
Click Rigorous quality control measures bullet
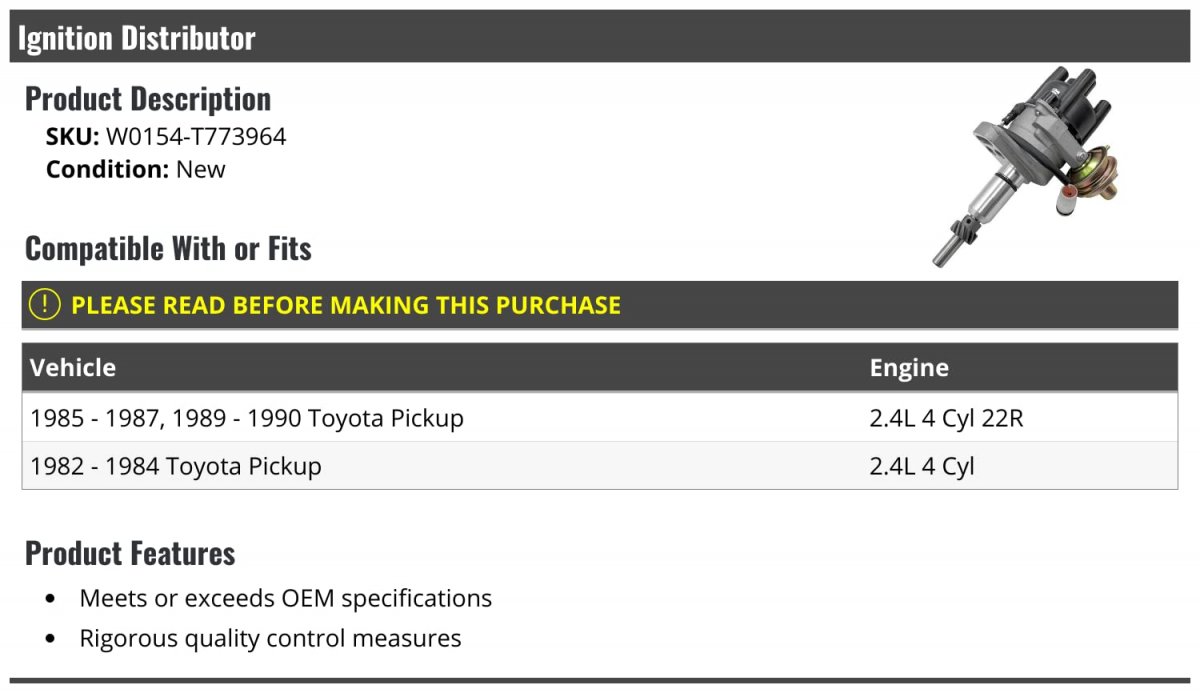tap(270, 638)
